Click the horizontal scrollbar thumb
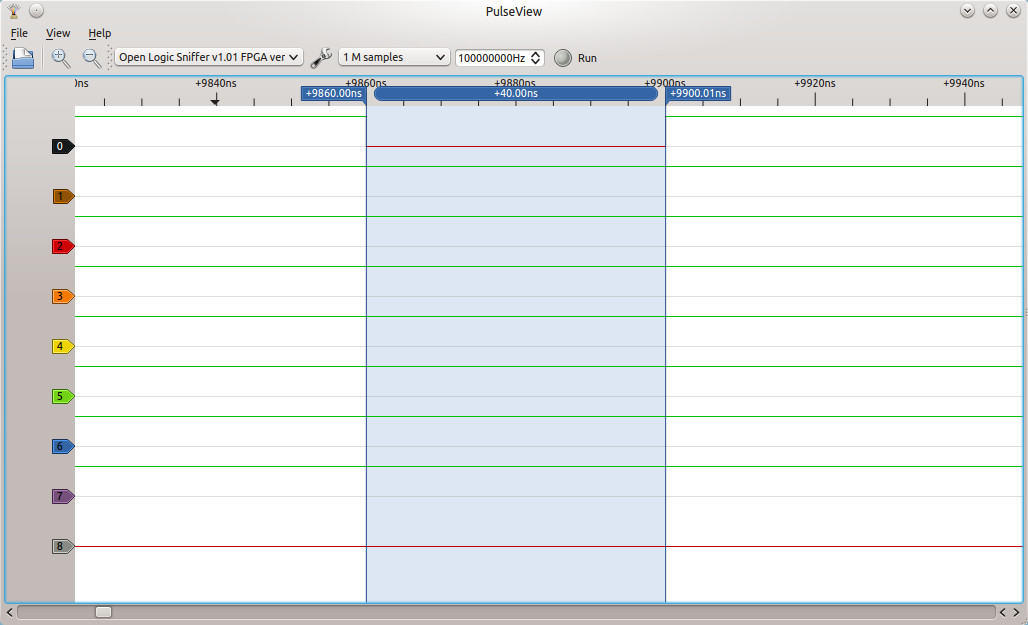Image resolution: width=1028 pixels, height=625 pixels. 104,612
